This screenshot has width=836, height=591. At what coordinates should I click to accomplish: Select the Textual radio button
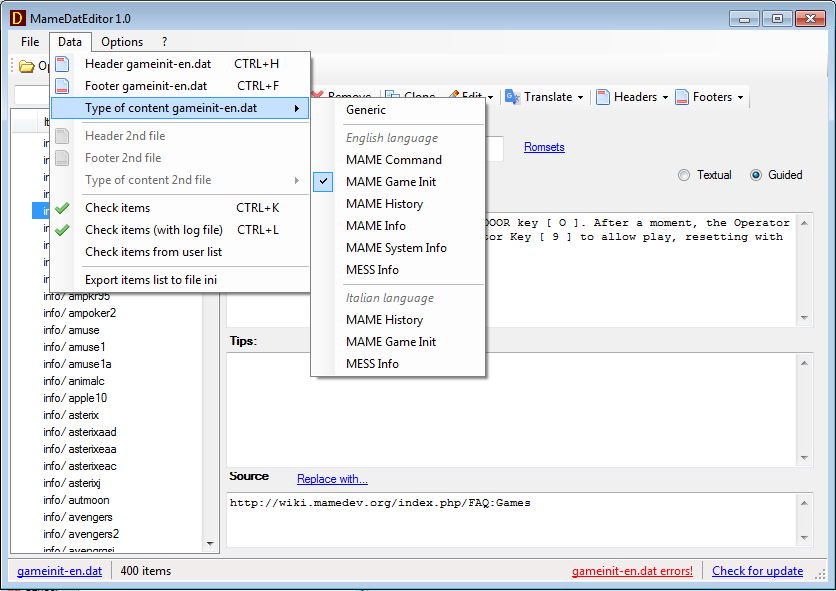684,175
